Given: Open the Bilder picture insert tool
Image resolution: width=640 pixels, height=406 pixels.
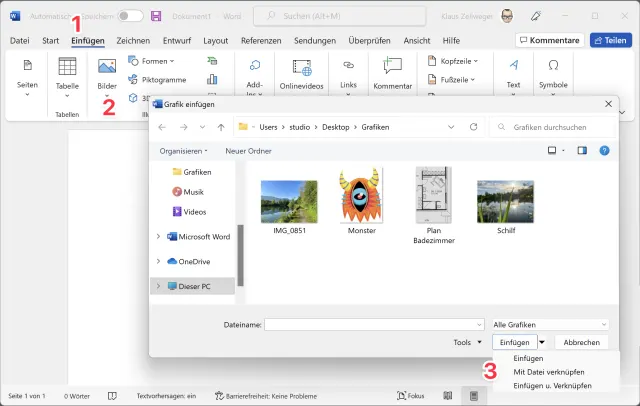Looking at the screenshot, I should coord(107,71).
